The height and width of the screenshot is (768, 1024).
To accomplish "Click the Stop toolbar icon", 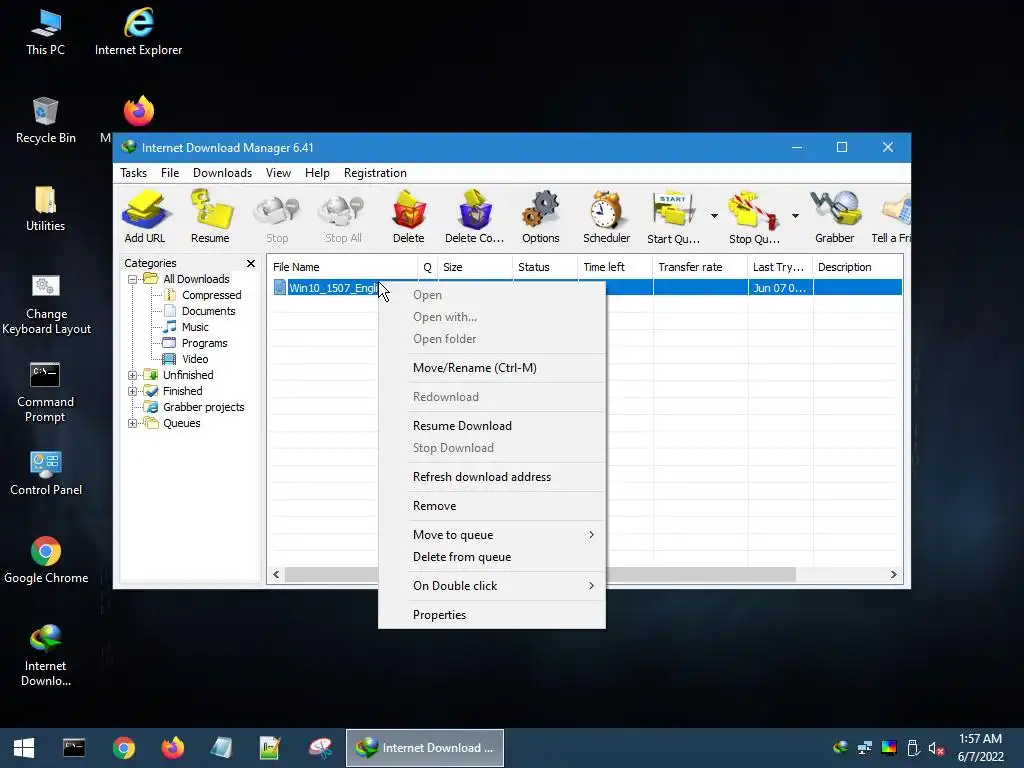I will (277, 216).
